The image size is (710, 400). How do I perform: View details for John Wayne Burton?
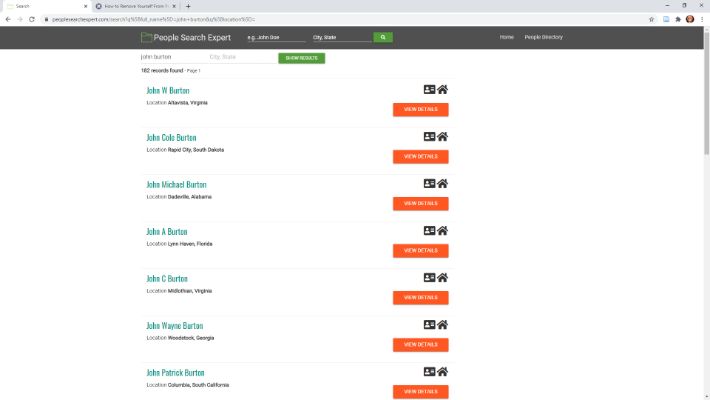(x=421, y=345)
